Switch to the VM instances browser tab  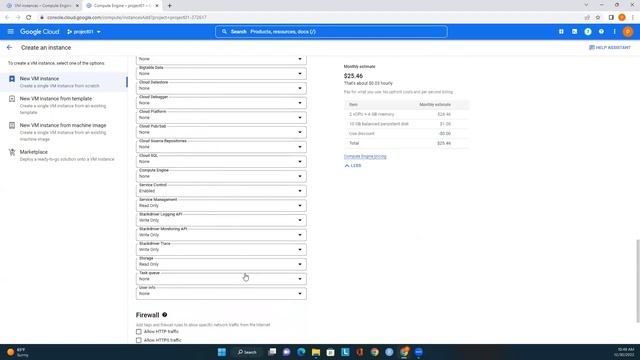(x=42, y=6)
